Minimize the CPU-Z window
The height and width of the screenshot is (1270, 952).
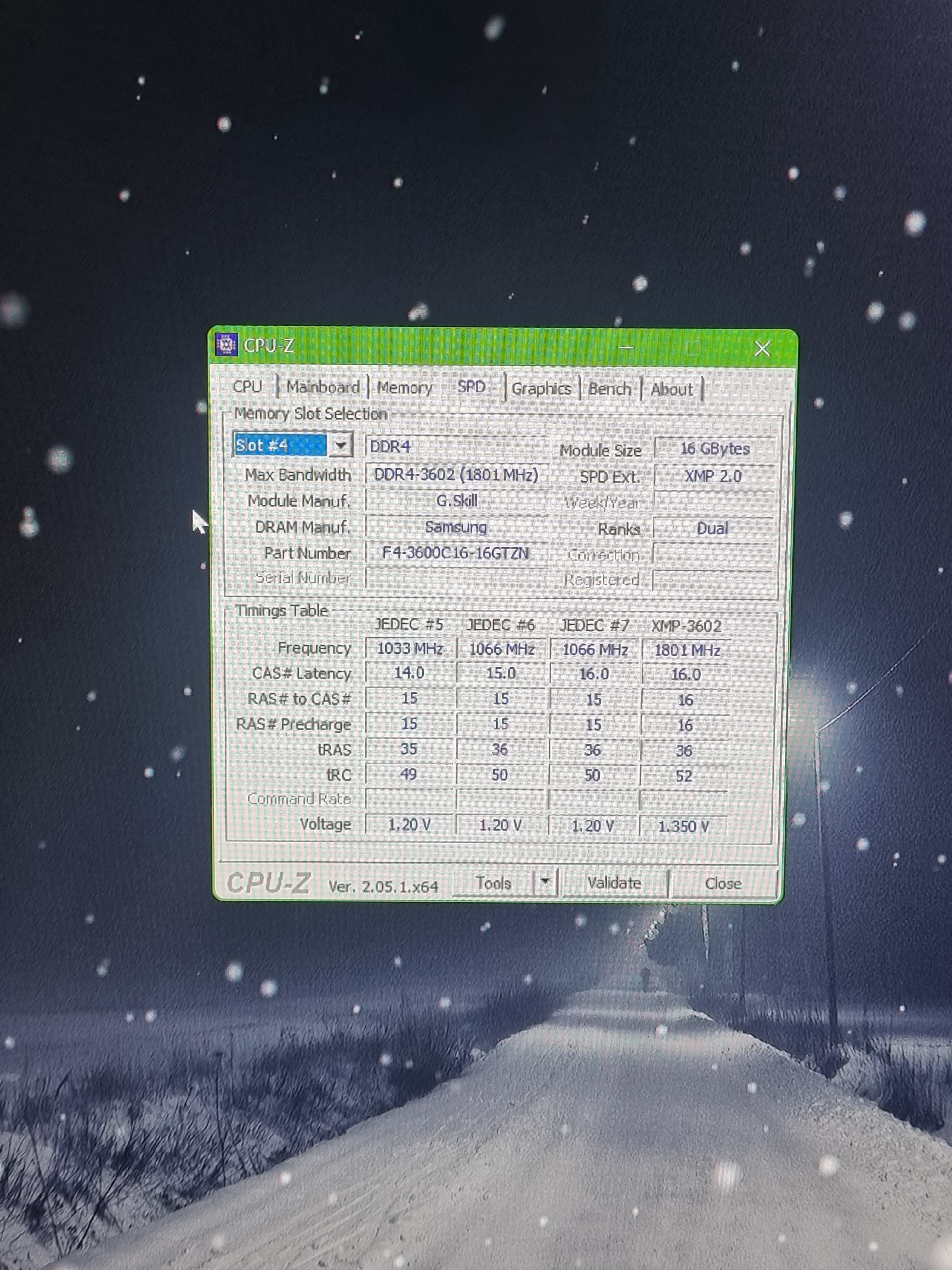(x=626, y=347)
